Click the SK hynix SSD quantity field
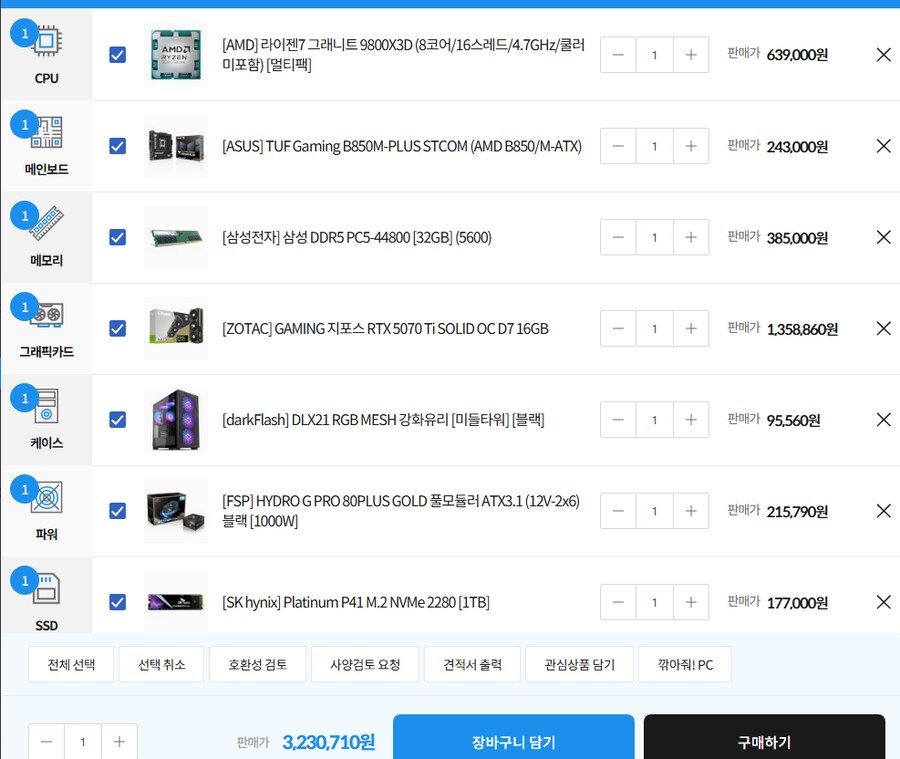This screenshot has width=900, height=759. [x=654, y=602]
